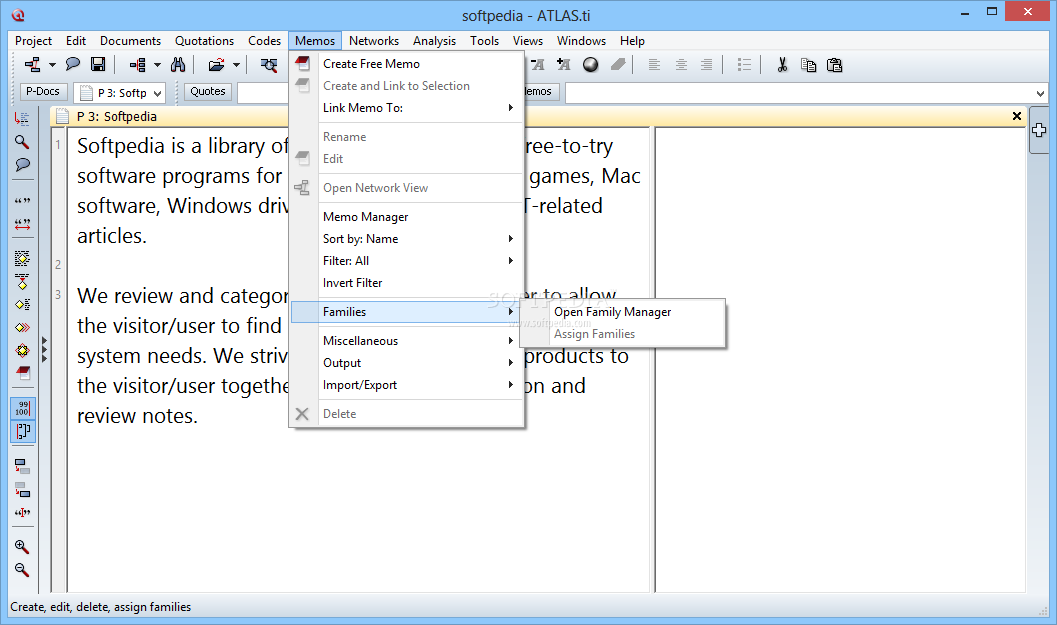1057x625 pixels.
Task: Open the object explorer tree icon
Action: pyautogui.click(x=138, y=65)
